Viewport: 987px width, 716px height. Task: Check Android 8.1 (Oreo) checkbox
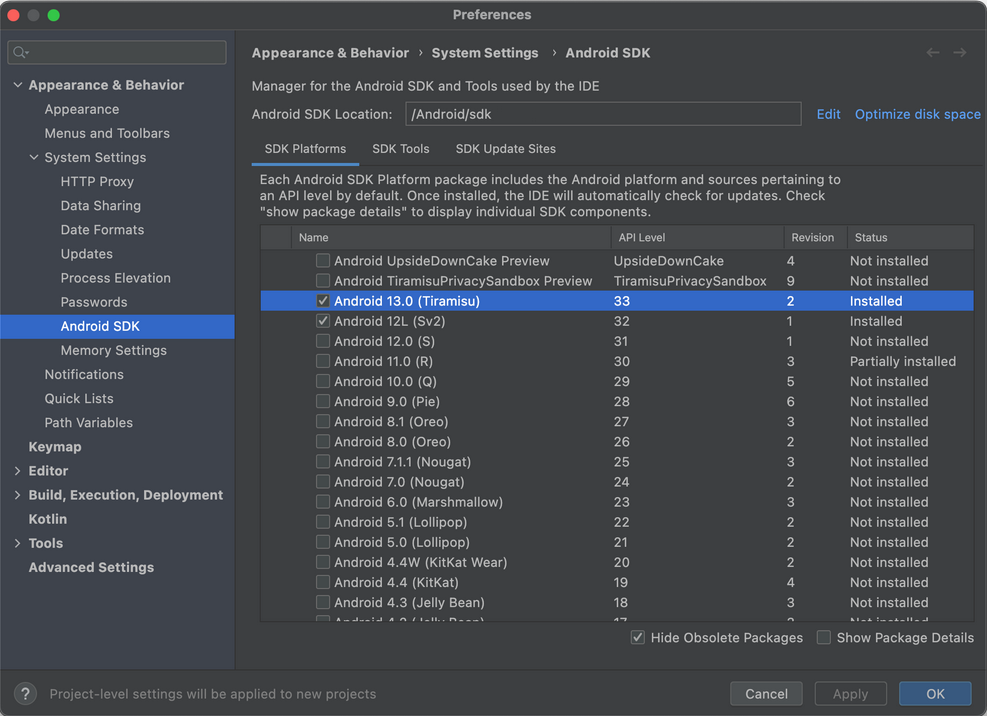(323, 422)
